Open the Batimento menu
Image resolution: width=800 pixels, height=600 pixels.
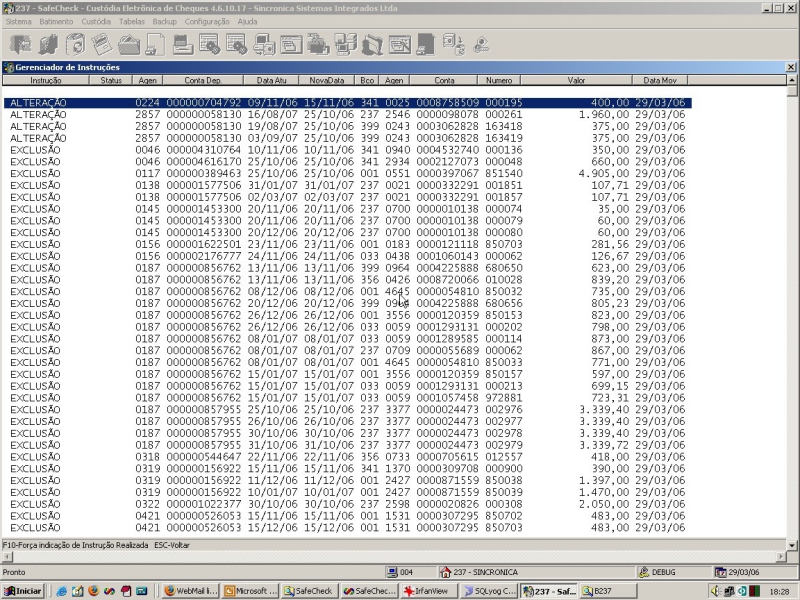pos(56,21)
